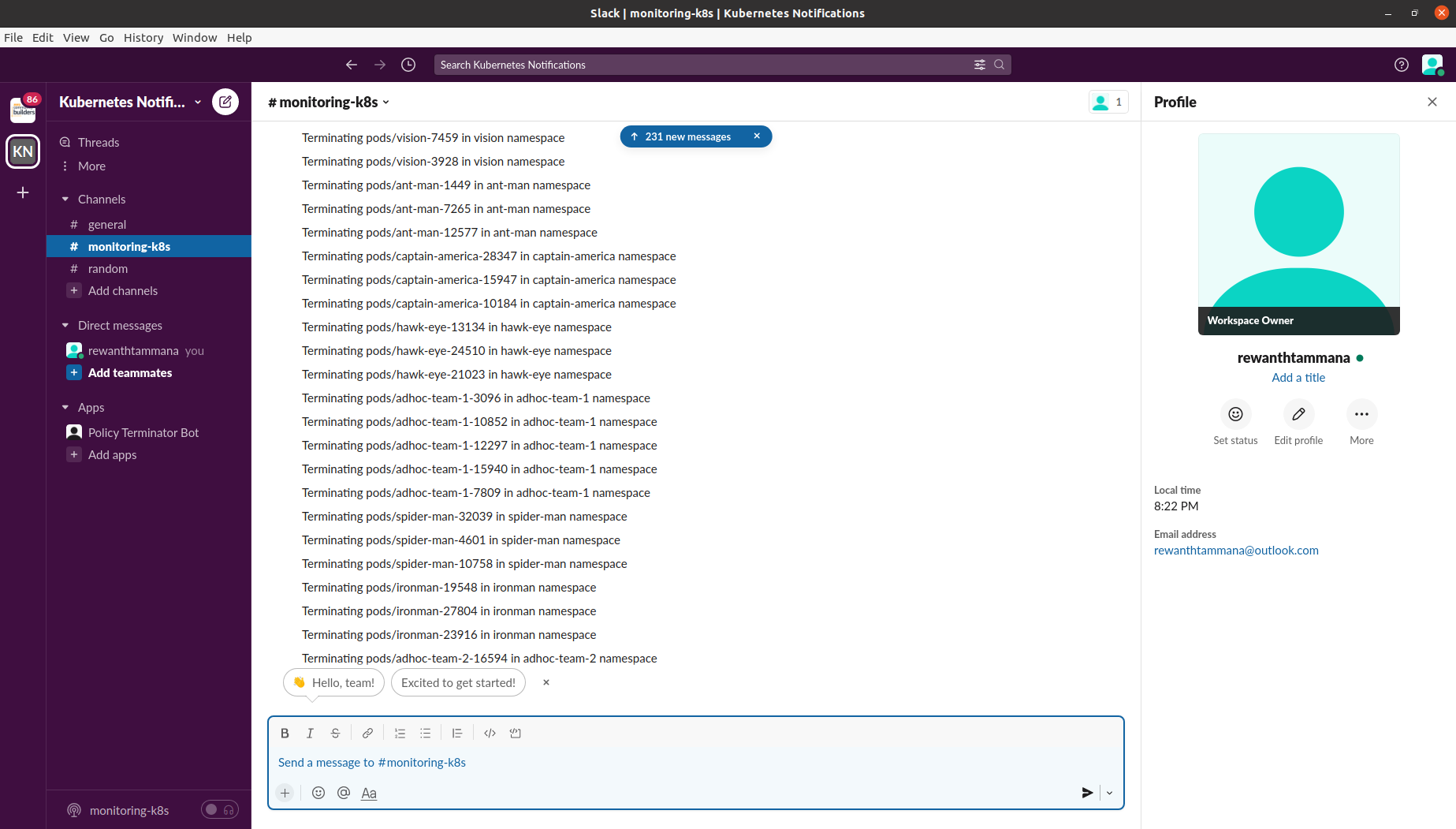This screenshot has width=1456, height=829.
Task: Open the File menu
Action: coord(13,37)
